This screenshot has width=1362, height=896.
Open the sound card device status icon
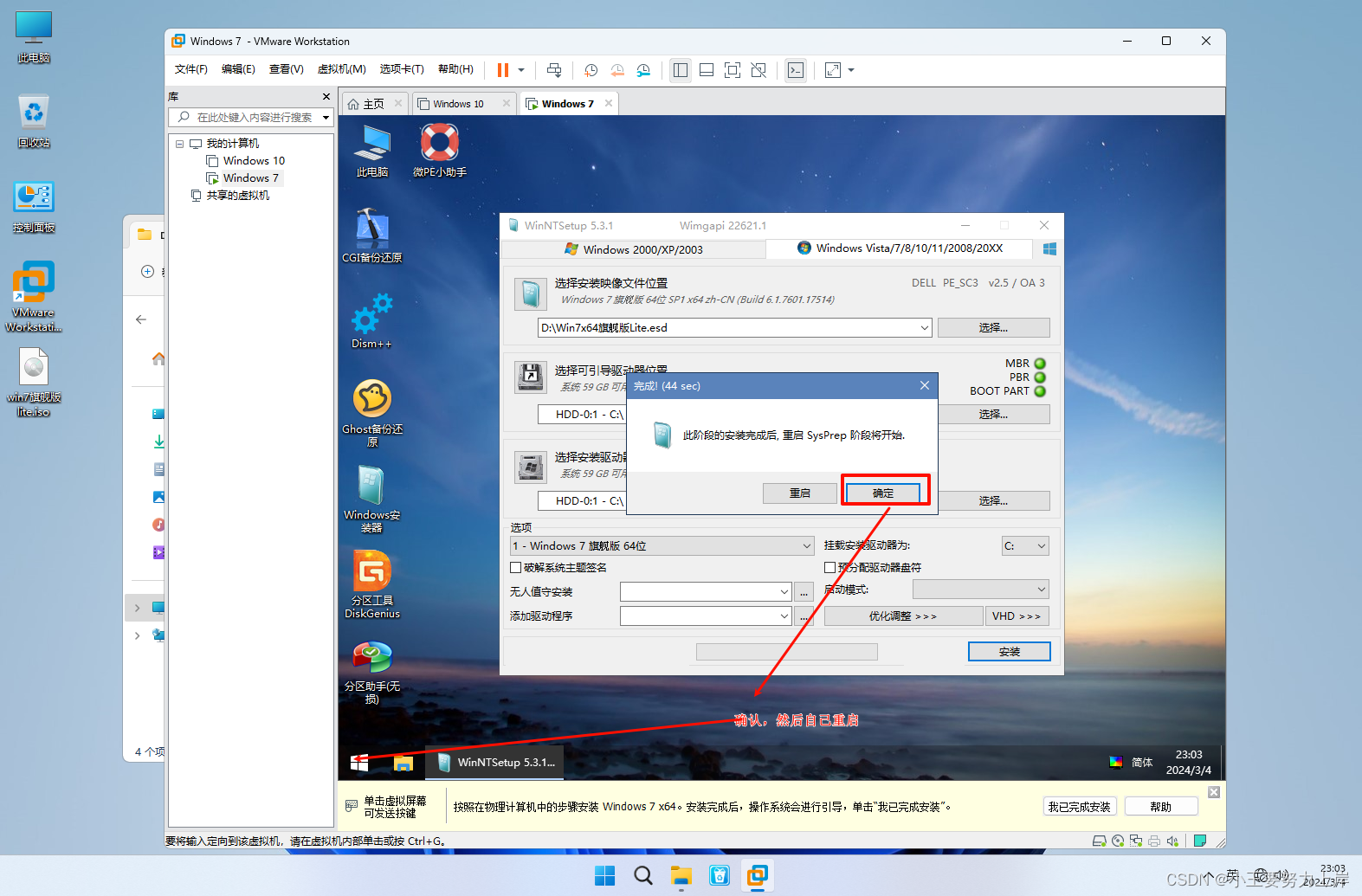click(1172, 841)
